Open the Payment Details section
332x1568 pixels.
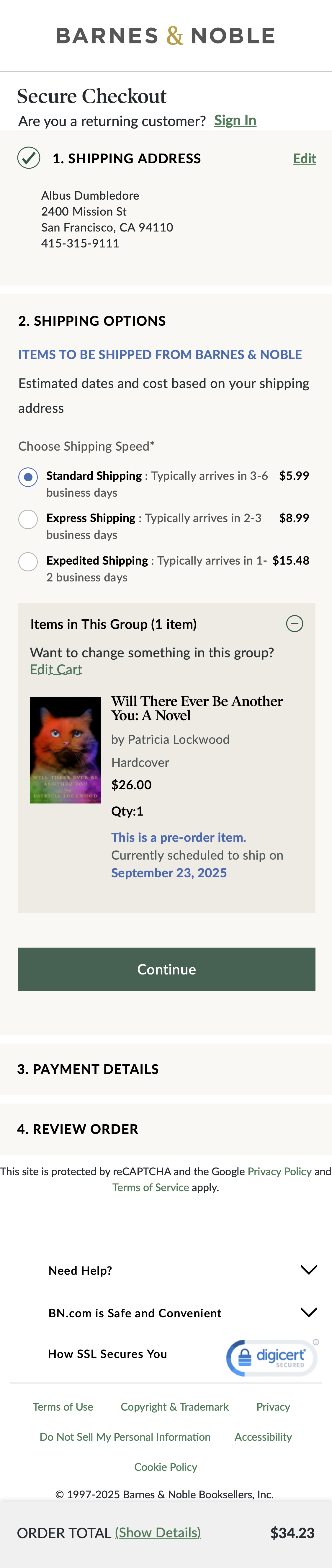88,1069
